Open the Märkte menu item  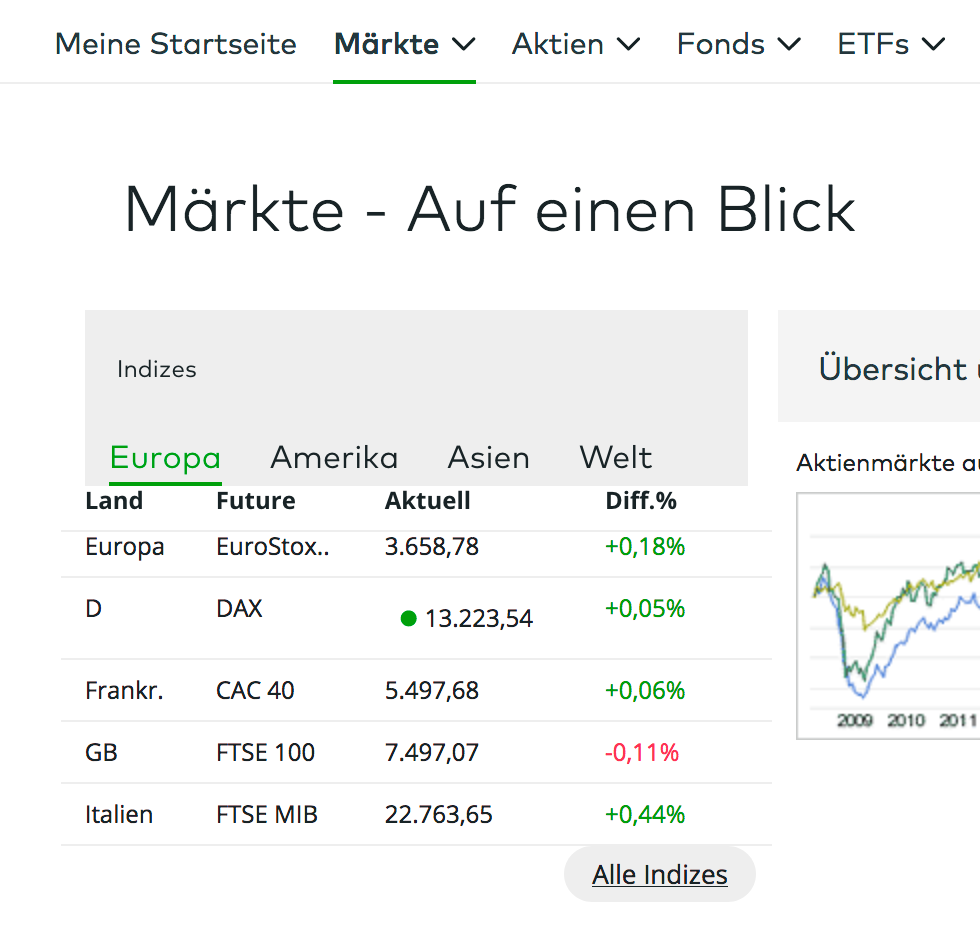pyautogui.click(x=385, y=43)
